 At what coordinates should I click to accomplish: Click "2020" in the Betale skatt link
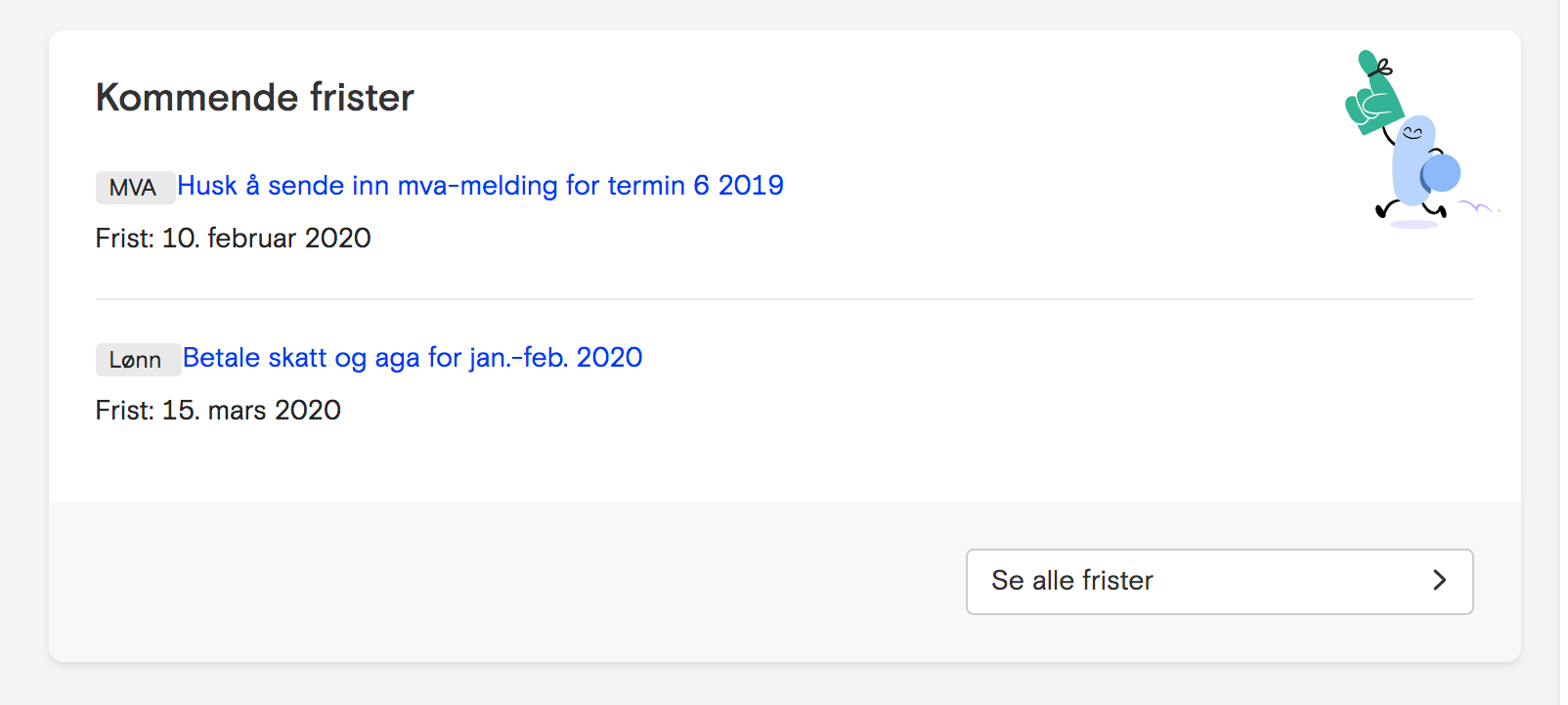(x=609, y=358)
